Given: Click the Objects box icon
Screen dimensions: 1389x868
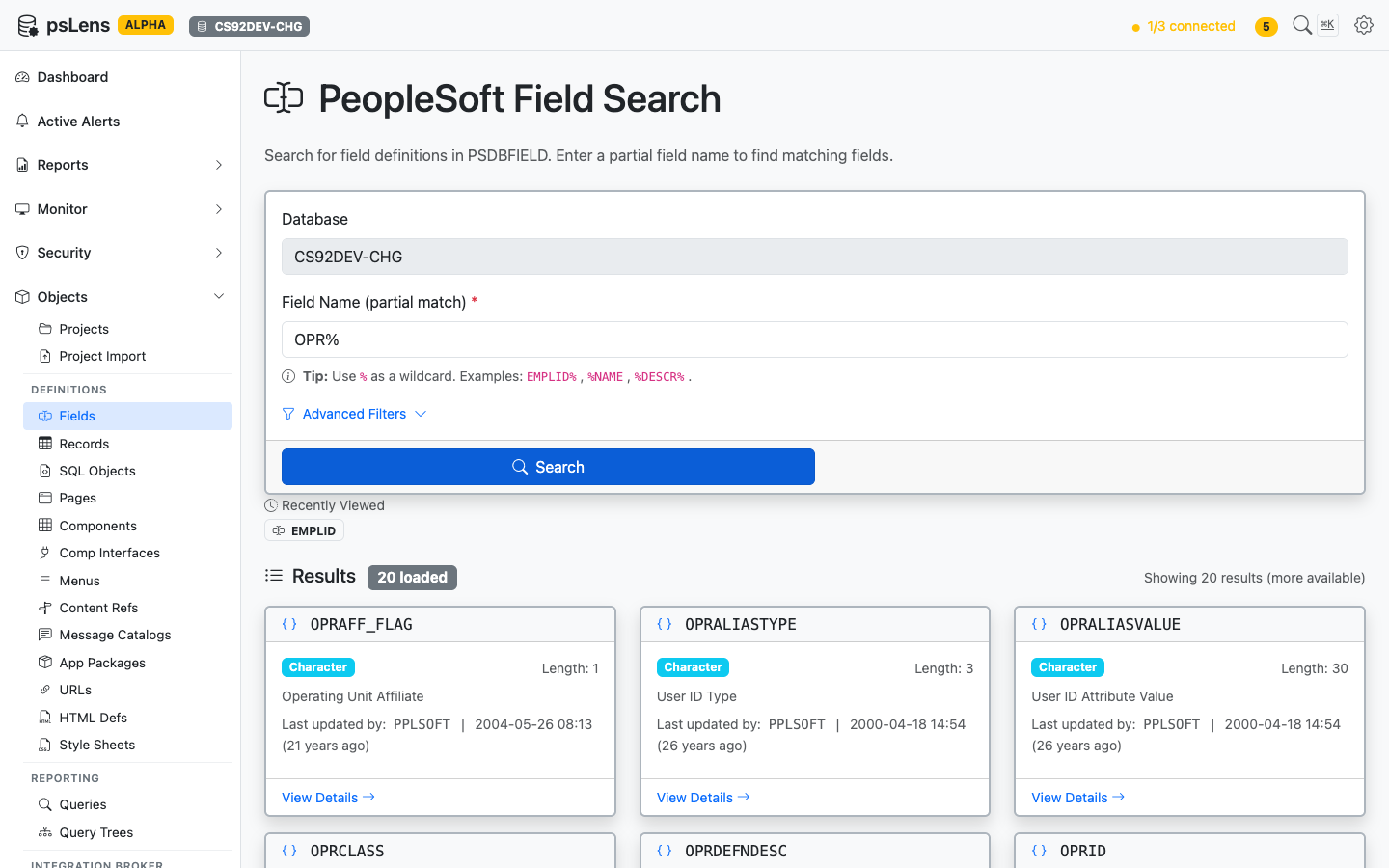Looking at the screenshot, I should coord(22,297).
